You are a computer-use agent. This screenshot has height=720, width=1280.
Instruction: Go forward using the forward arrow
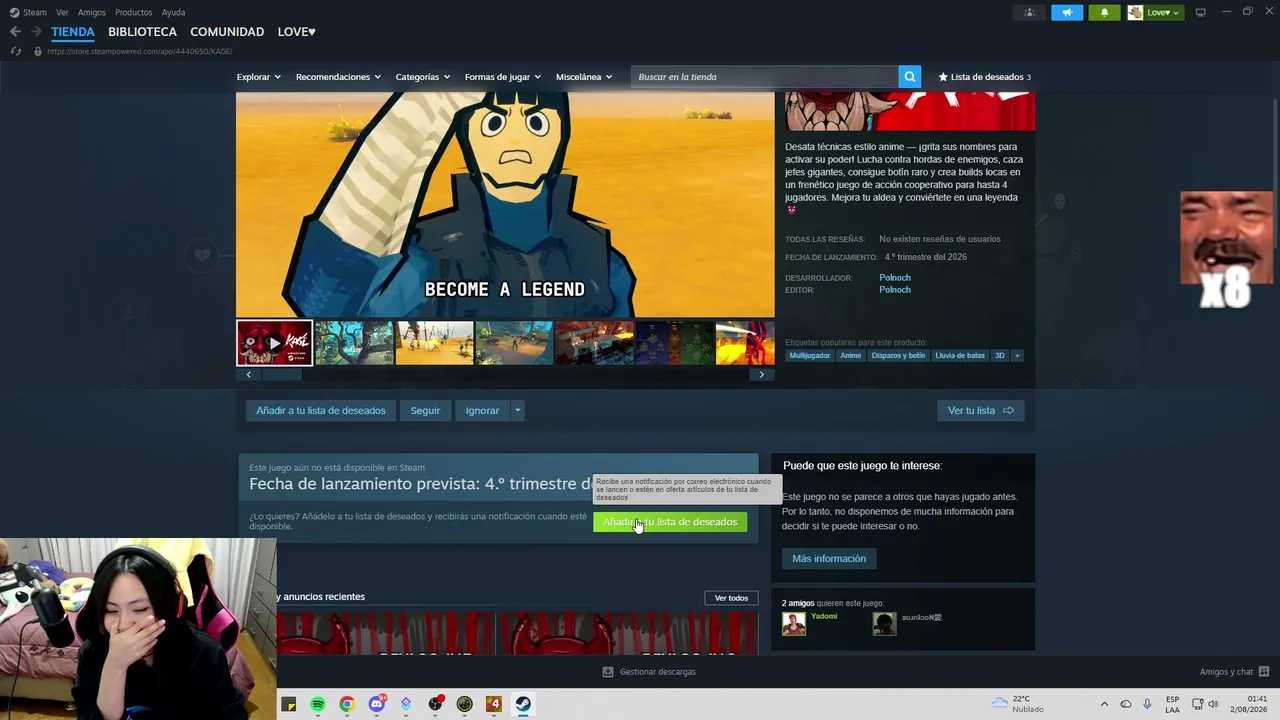(x=36, y=32)
